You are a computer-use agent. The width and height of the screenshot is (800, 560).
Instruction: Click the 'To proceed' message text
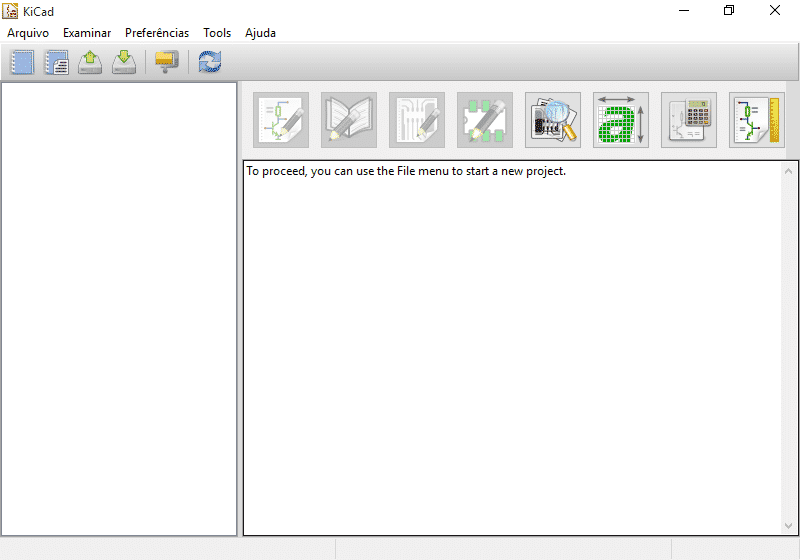[406, 171]
